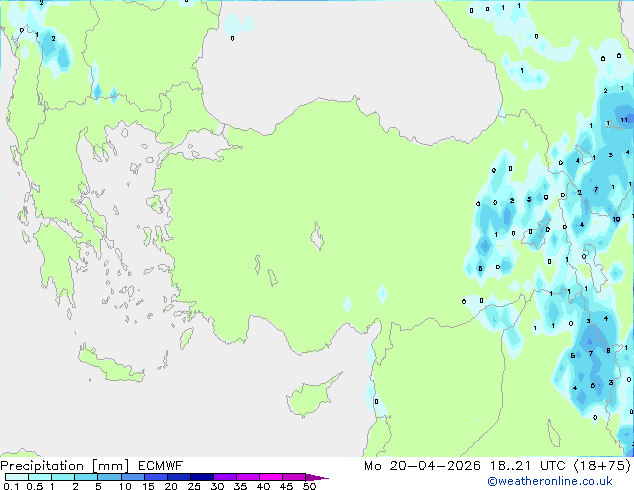Click the '18..21 UTC' time text
The width and height of the screenshot is (634, 490).
527,466
